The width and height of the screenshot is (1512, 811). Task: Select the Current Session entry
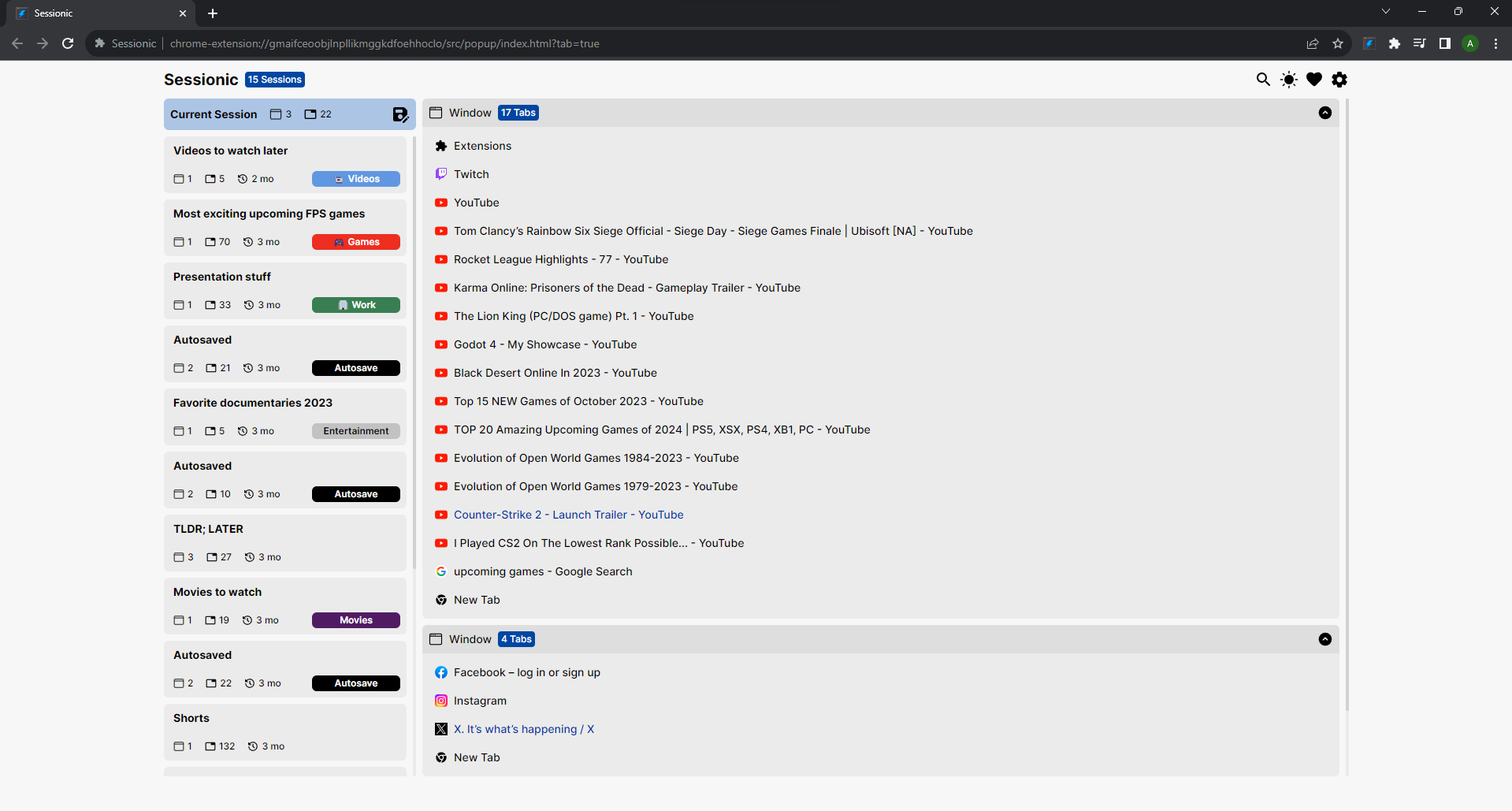(289, 114)
